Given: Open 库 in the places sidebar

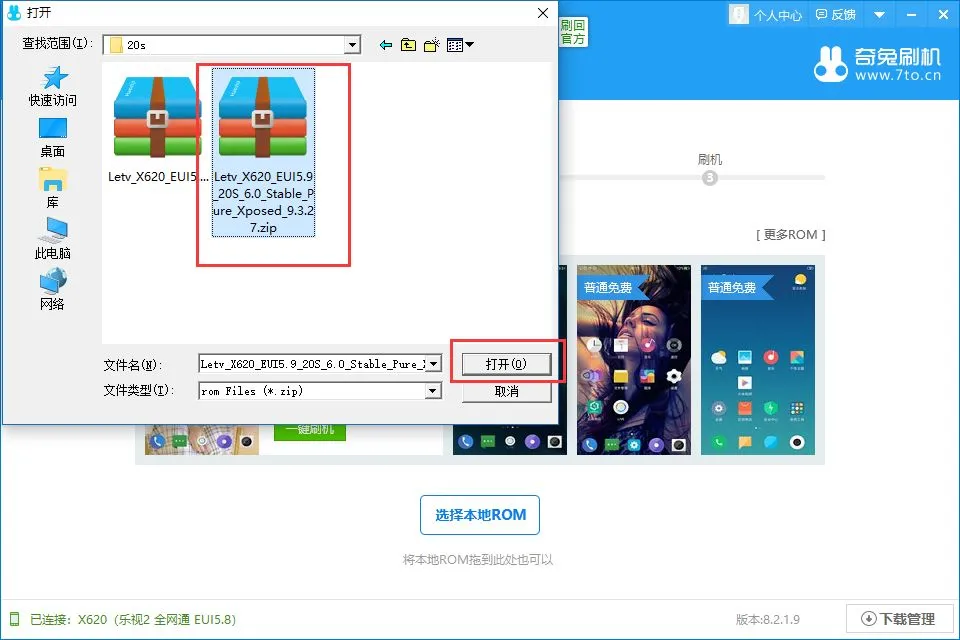Looking at the screenshot, I should click(x=53, y=187).
